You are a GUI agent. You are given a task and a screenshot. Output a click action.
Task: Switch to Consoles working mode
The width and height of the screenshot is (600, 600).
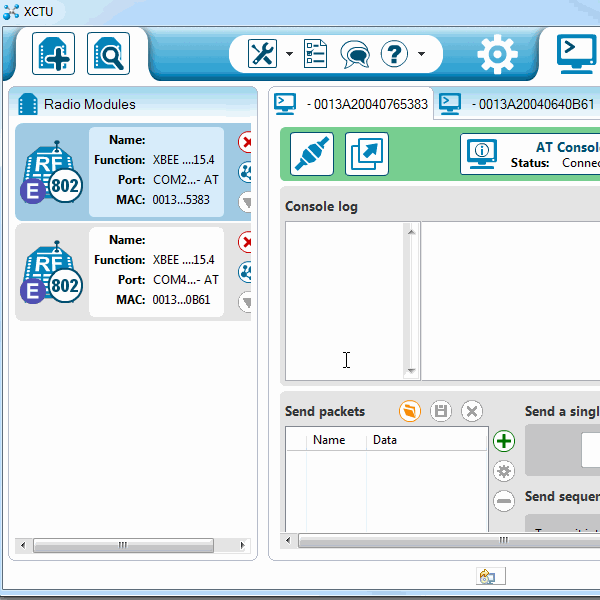pyautogui.click(x=577, y=54)
